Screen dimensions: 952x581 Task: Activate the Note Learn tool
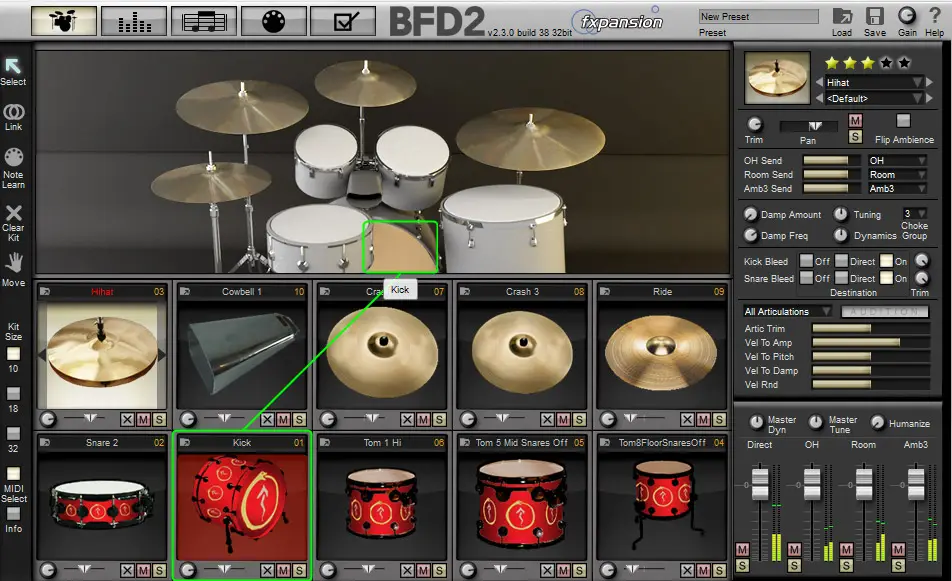coord(13,157)
